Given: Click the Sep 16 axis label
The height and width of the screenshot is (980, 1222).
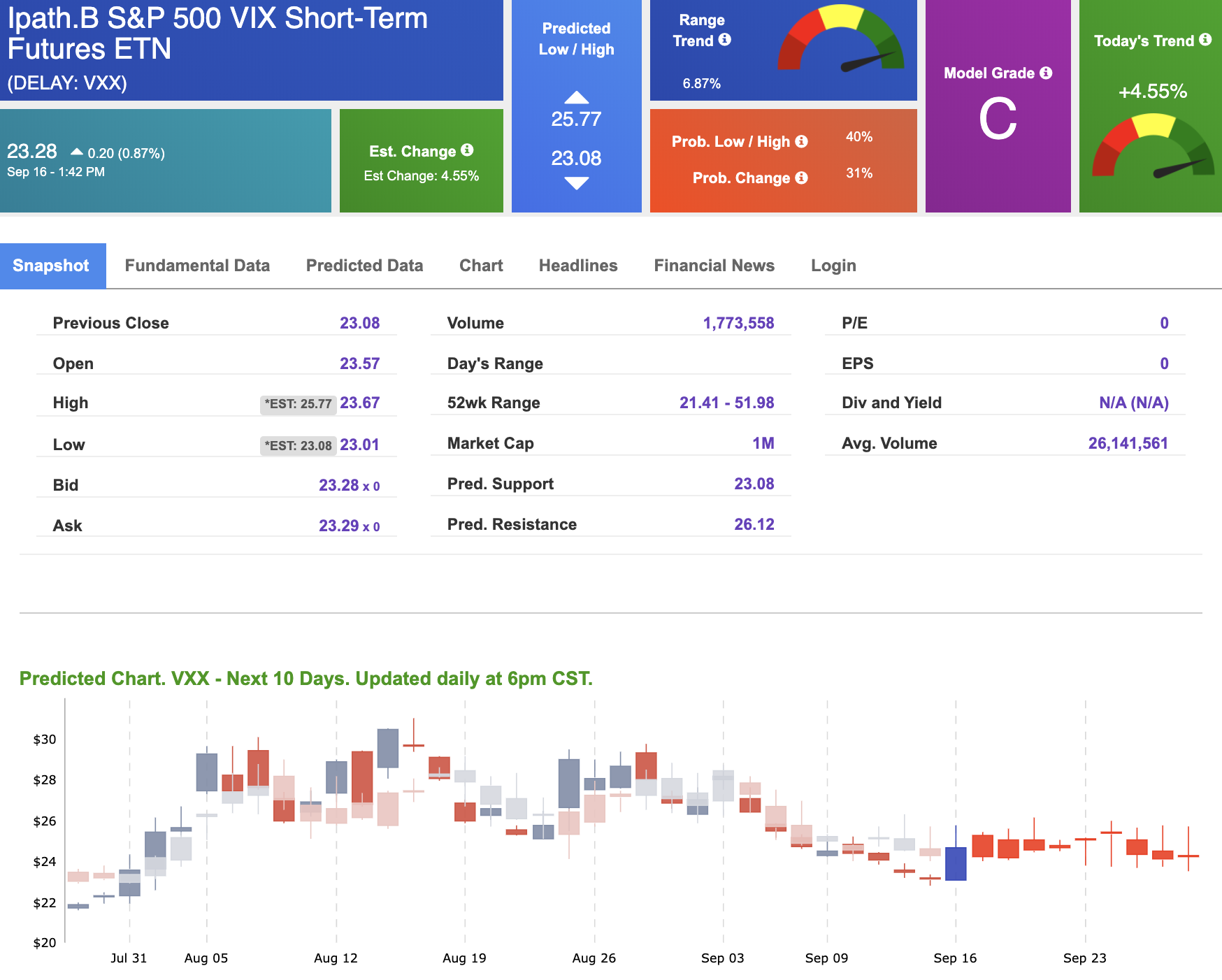Looking at the screenshot, I should tap(955, 958).
